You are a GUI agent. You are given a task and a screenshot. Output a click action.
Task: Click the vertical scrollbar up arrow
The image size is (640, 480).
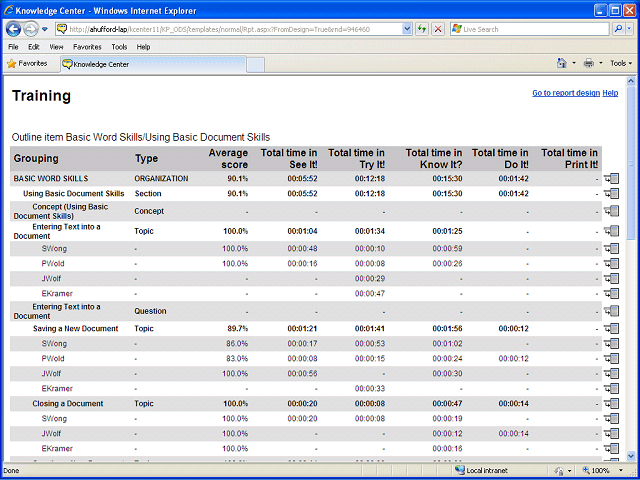[x=631, y=81]
